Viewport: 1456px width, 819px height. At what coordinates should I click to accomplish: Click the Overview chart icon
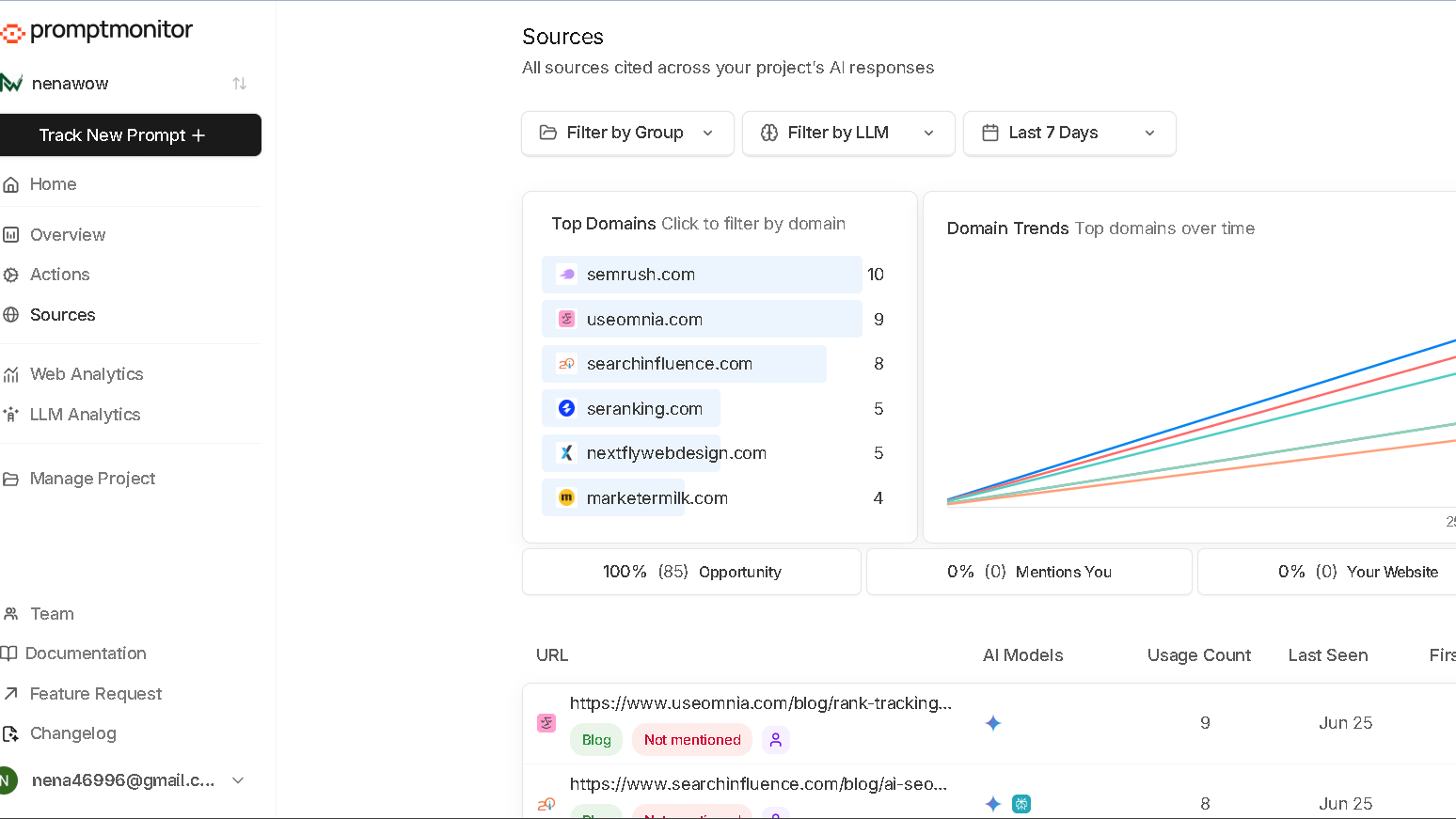(11, 235)
